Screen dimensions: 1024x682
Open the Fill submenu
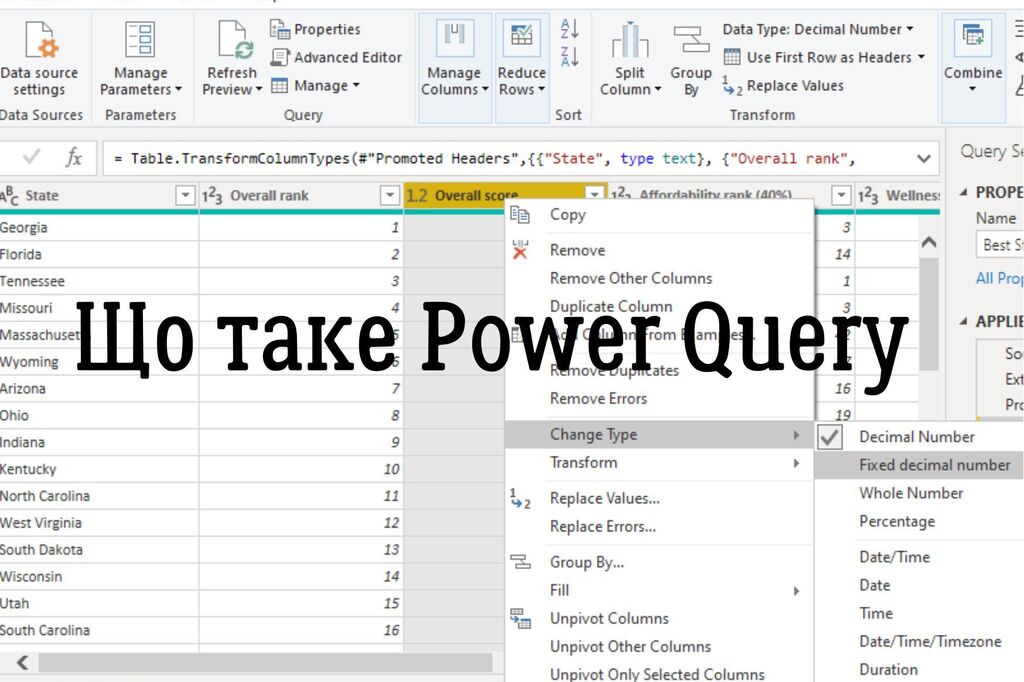660,591
